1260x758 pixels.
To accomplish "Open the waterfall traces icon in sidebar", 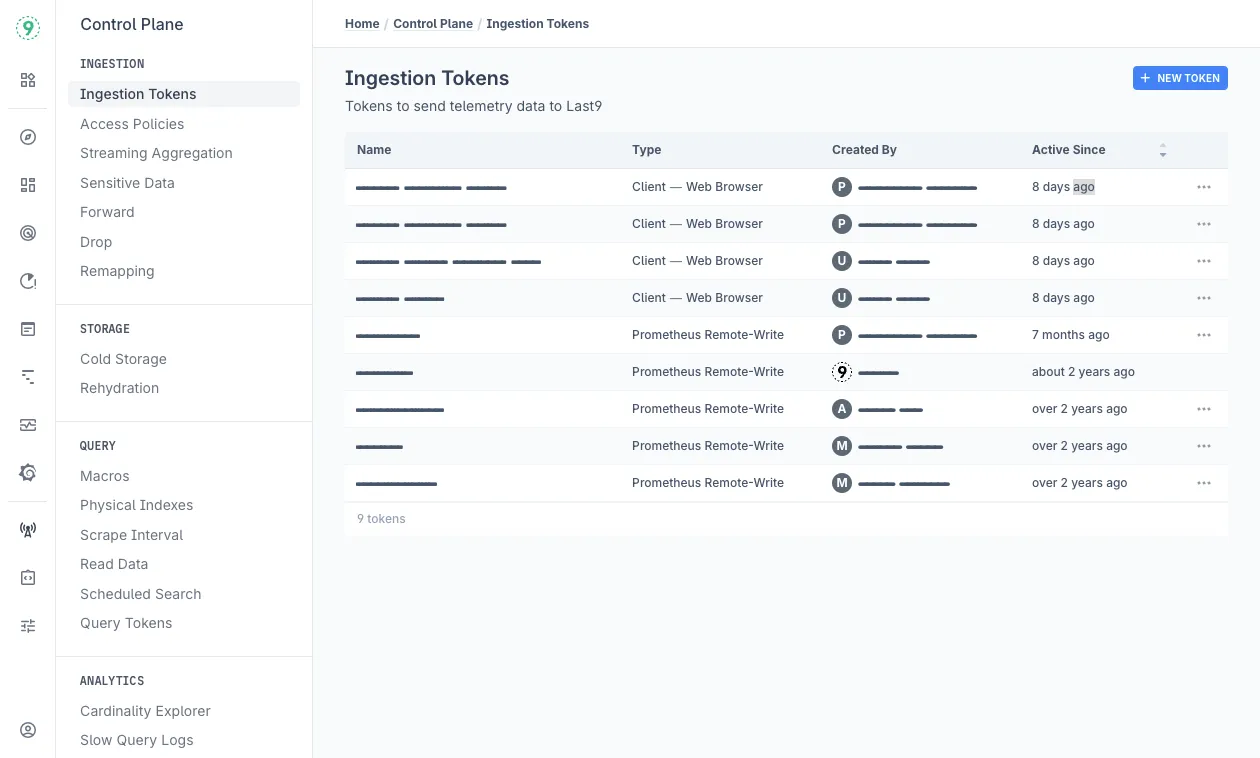I will click(x=28, y=377).
